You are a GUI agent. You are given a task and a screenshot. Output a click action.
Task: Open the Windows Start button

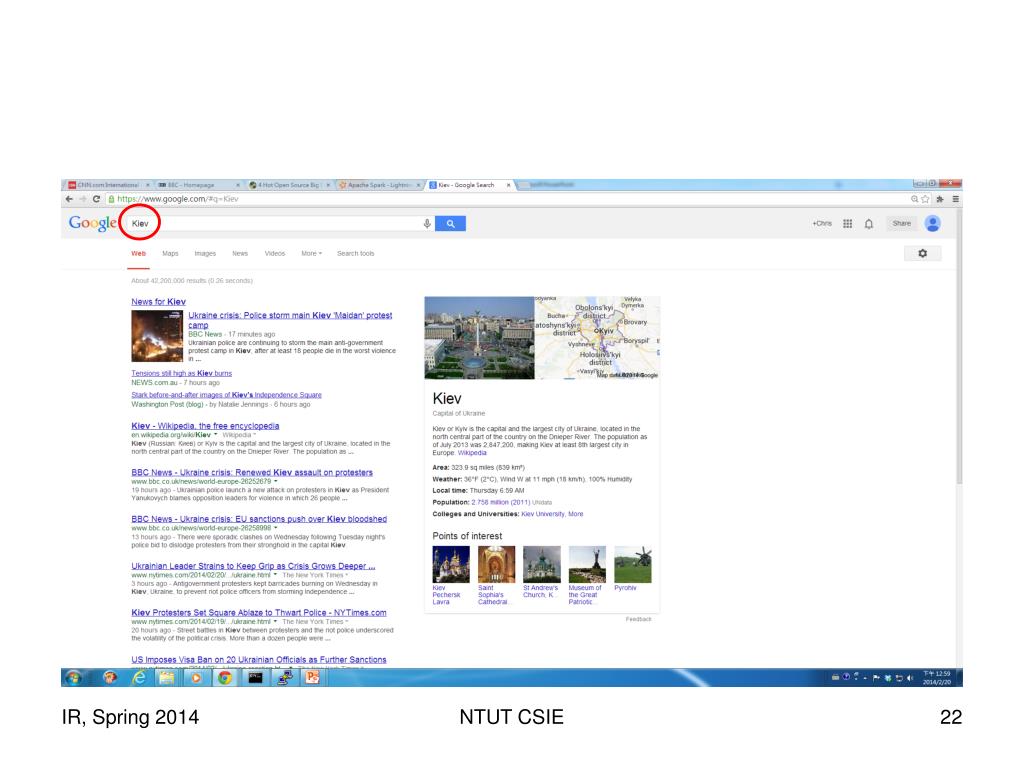pos(73,677)
